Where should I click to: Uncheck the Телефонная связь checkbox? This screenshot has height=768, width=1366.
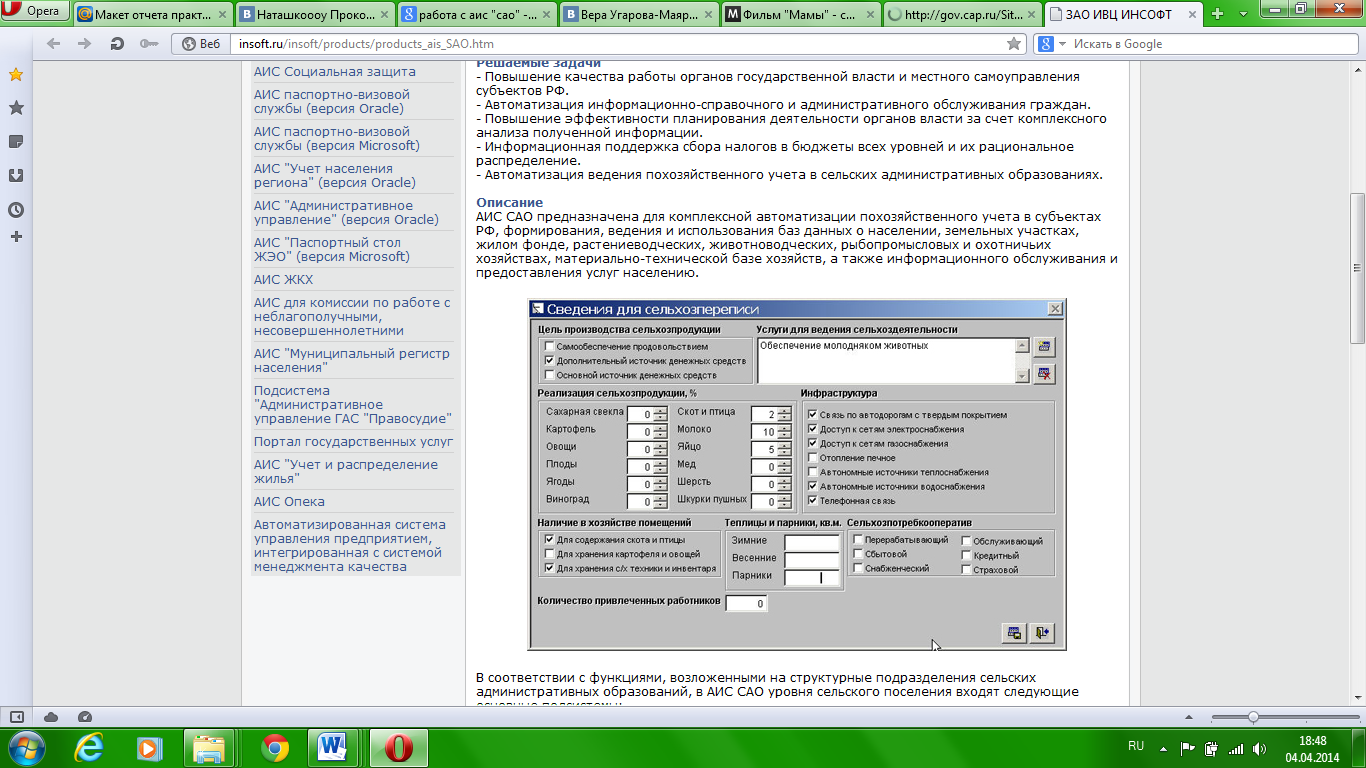click(x=812, y=500)
